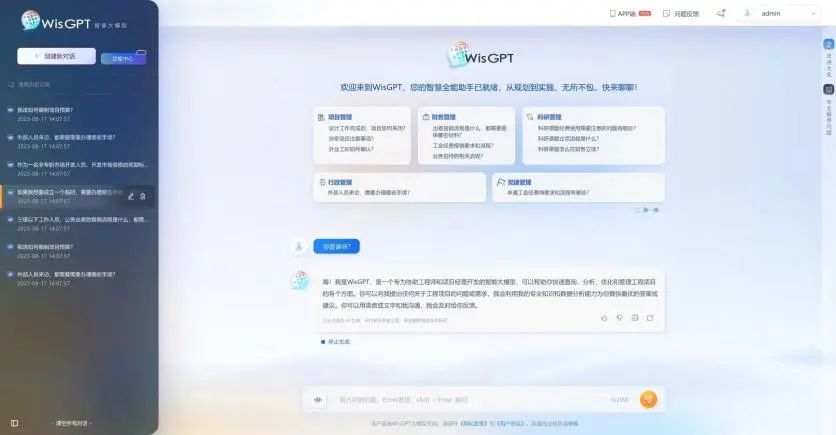Click the suggested question 科研课题立项流程是什么?

[x=568, y=139]
